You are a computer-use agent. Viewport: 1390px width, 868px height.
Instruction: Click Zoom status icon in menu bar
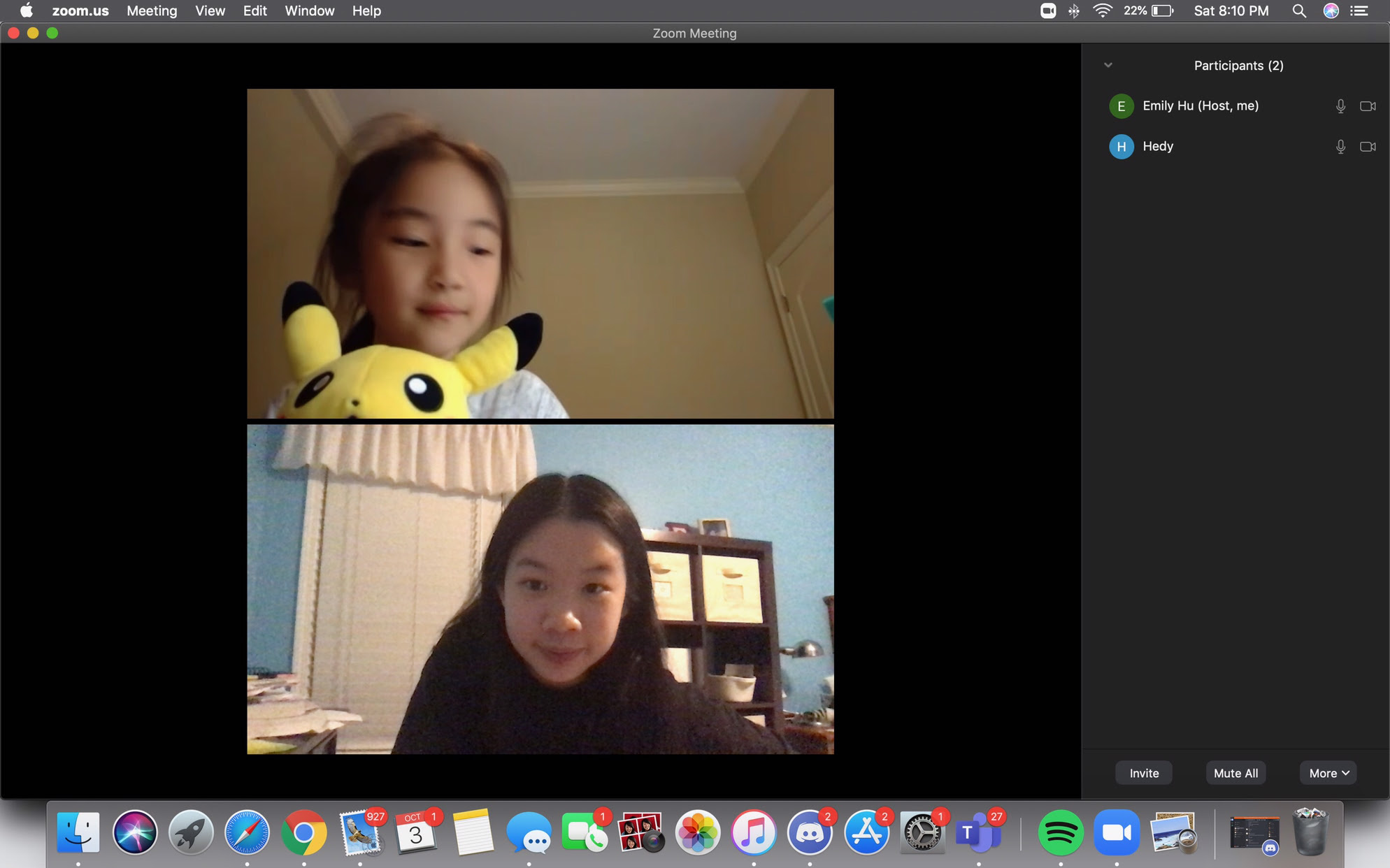[1048, 10]
